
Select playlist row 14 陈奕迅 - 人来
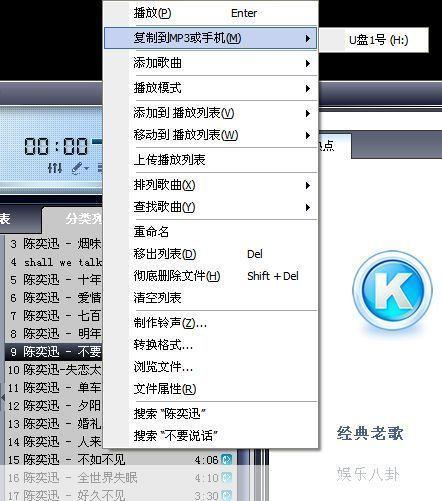(x=53, y=442)
